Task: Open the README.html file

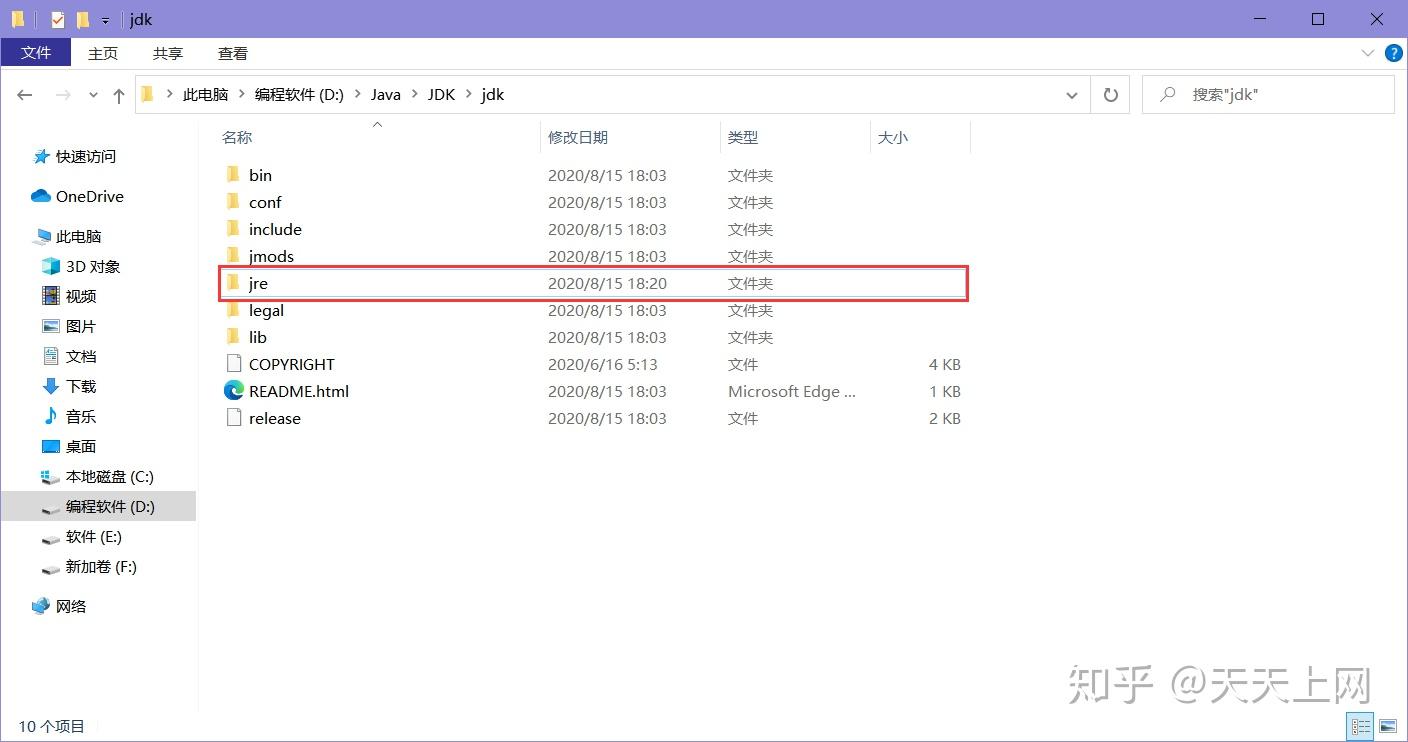Action: [297, 391]
